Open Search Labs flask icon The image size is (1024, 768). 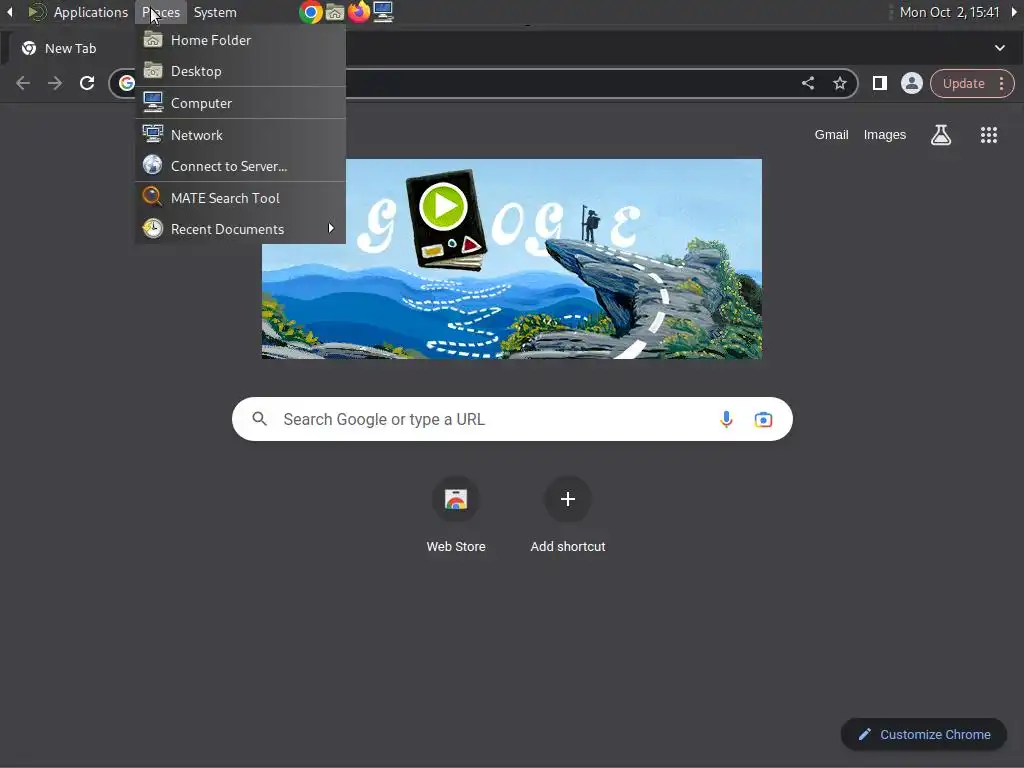click(x=941, y=135)
